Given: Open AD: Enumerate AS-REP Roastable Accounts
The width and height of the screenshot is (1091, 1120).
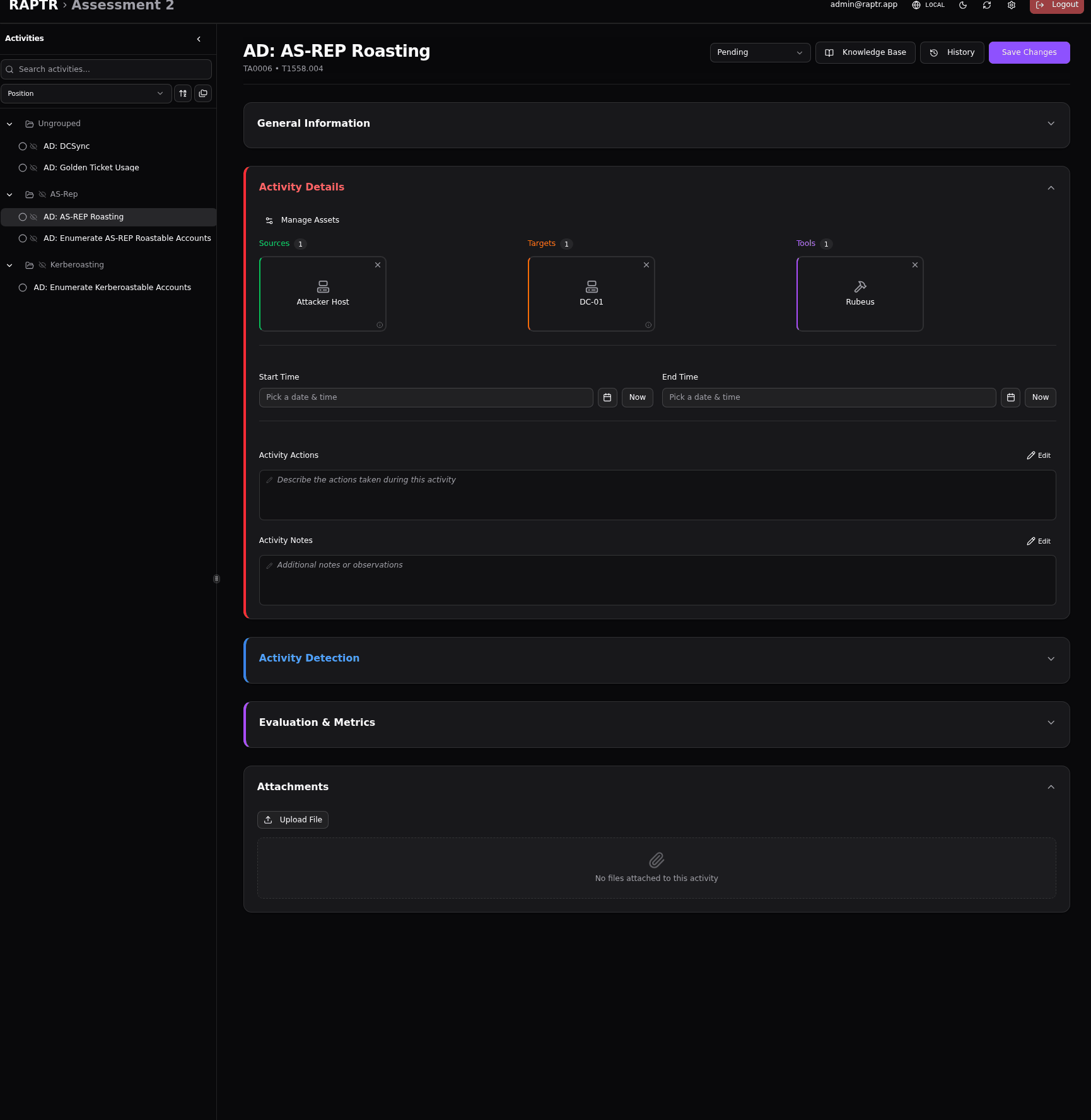Looking at the screenshot, I should 127,238.
